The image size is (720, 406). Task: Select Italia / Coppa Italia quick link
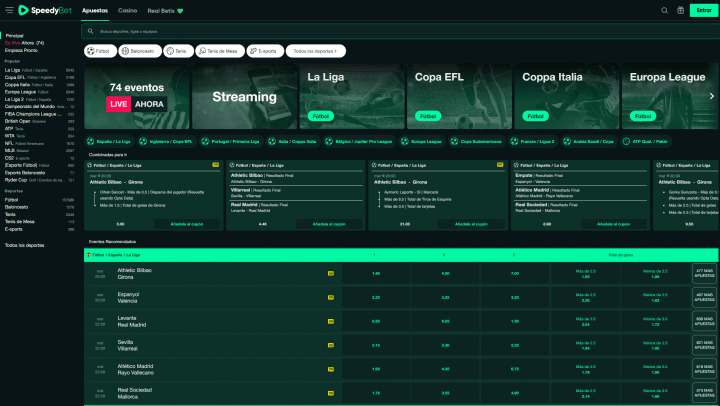(x=293, y=141)
